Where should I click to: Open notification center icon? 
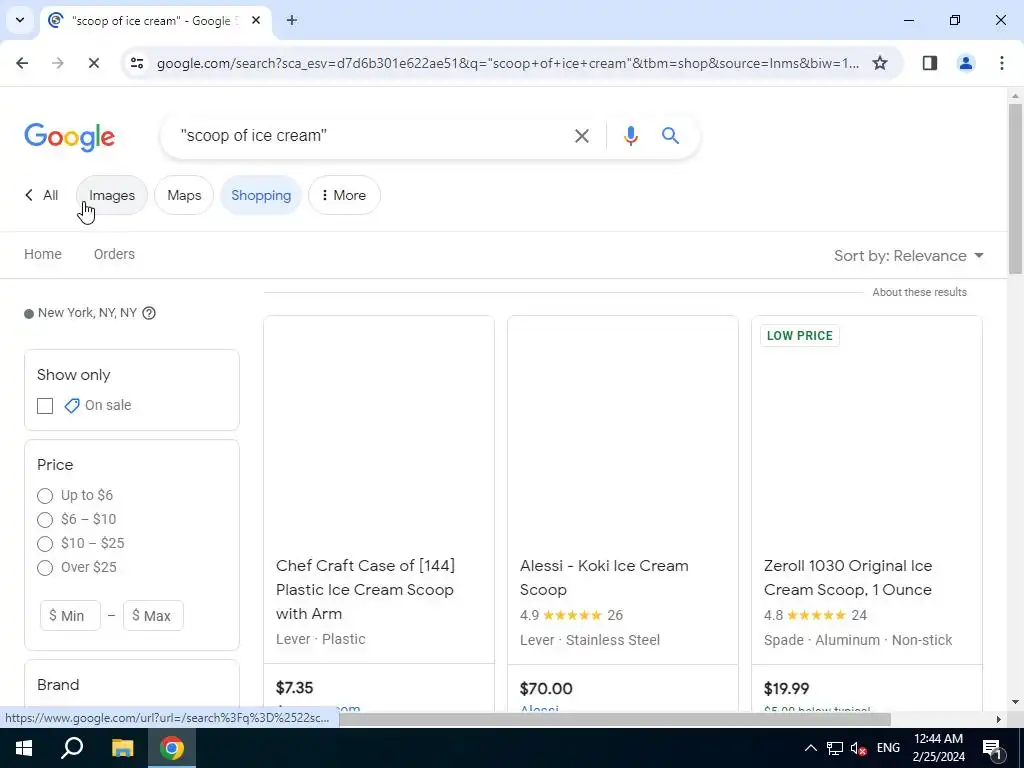(x=993, y=748)
